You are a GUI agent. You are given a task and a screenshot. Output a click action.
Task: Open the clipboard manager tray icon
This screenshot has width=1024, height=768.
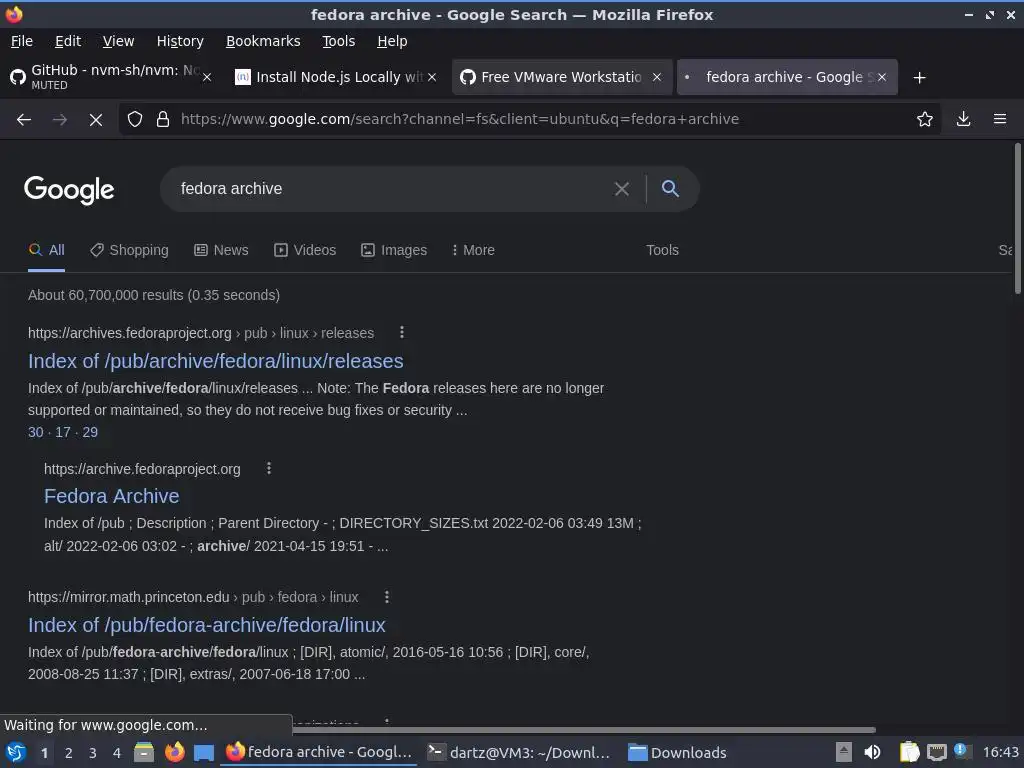pos(909,752)
